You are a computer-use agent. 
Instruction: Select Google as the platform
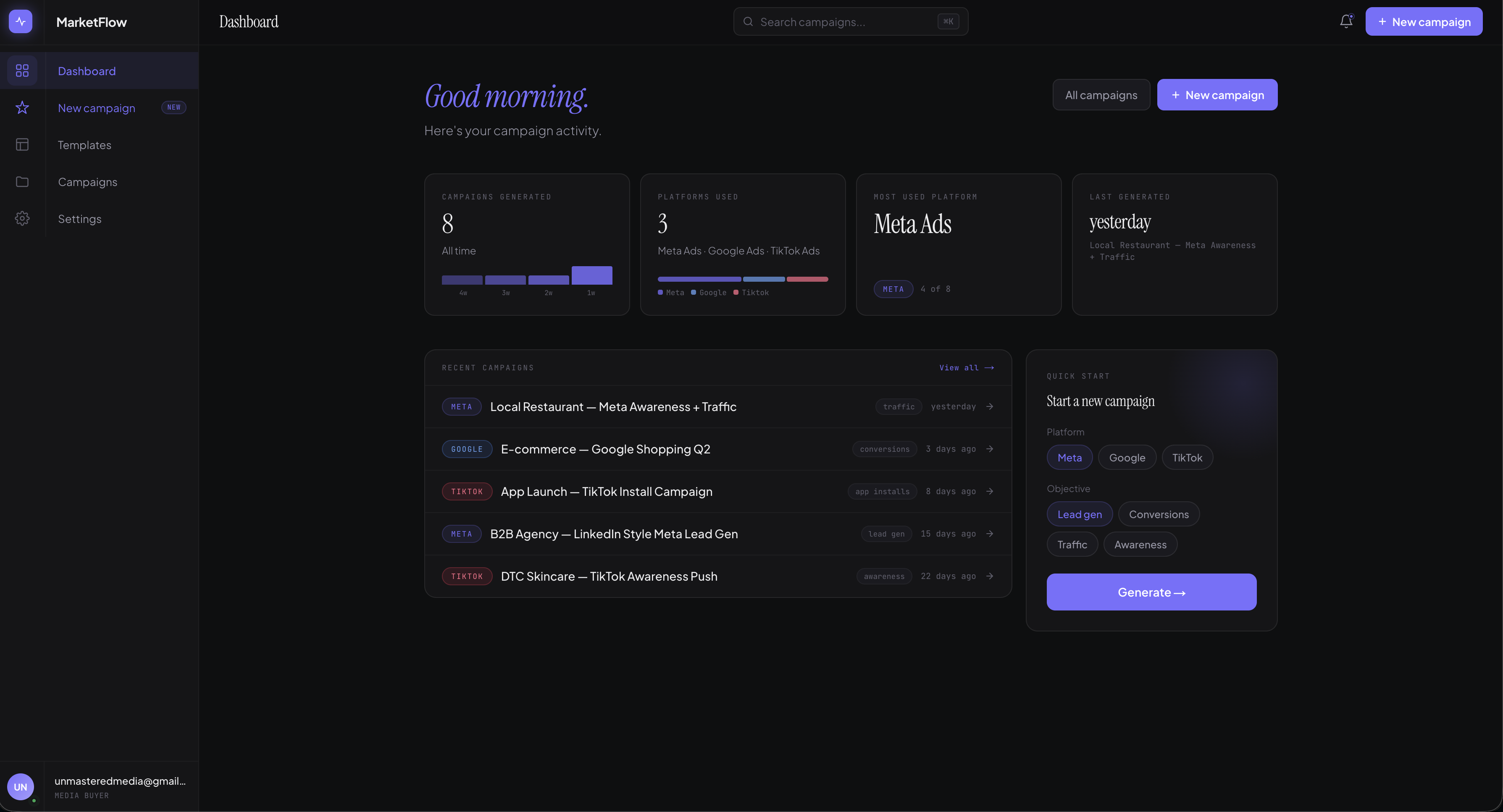(1127, 457)
